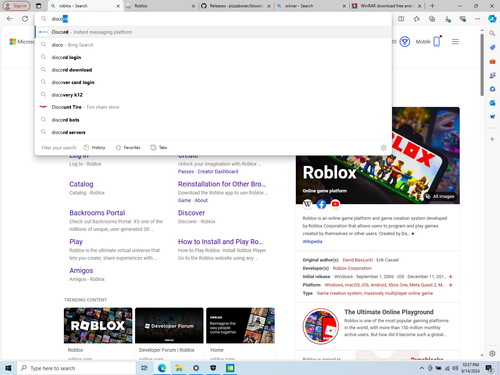View All images on Roblox panel
Screen dimensions: 500x375
tap(440, 196)
